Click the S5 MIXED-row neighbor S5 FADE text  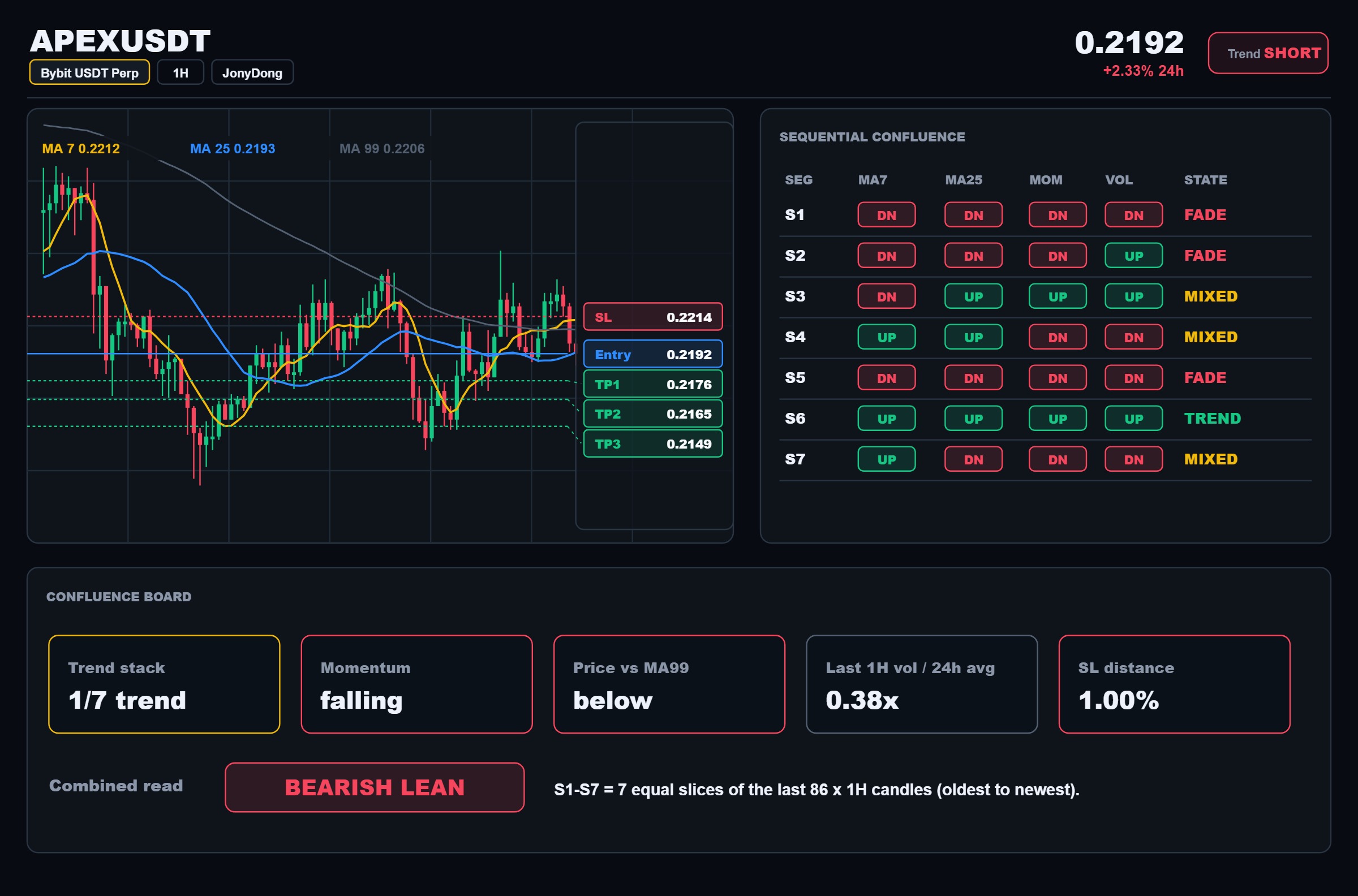click(x=1205, y=378)
